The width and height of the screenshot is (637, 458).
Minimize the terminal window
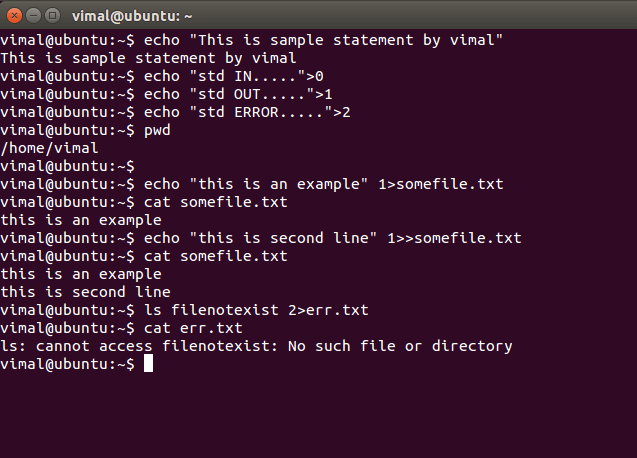click(32, 15)
